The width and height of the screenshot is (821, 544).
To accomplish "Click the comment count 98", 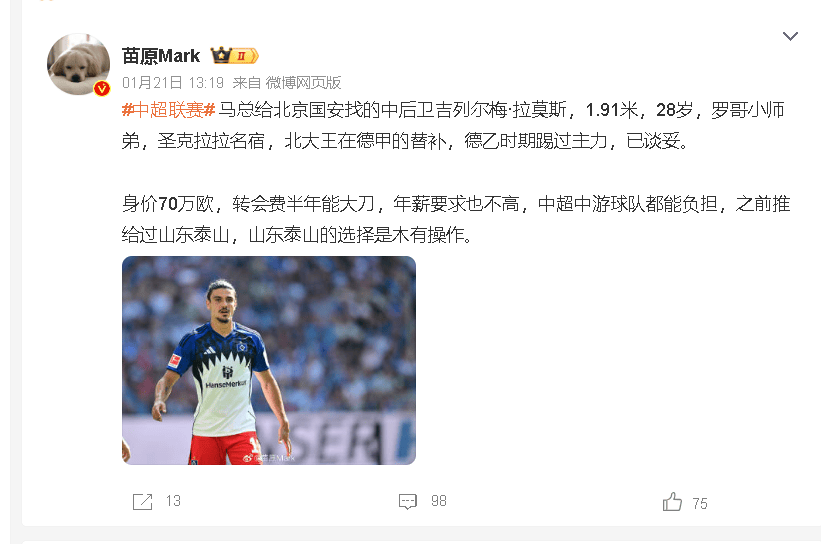I will coord(439,501).
